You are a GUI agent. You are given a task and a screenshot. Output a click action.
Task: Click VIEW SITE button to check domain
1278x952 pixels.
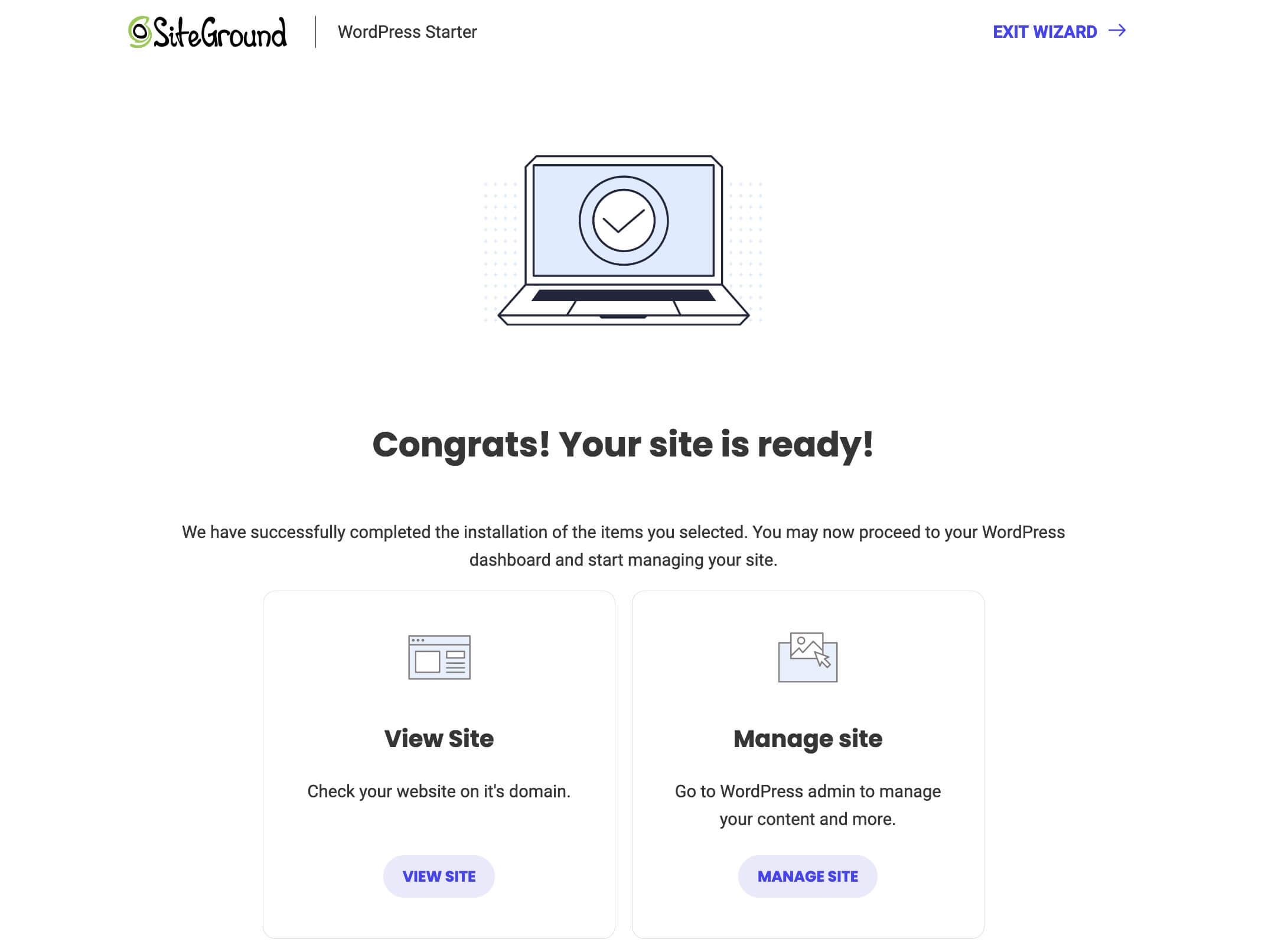[438, 876]
